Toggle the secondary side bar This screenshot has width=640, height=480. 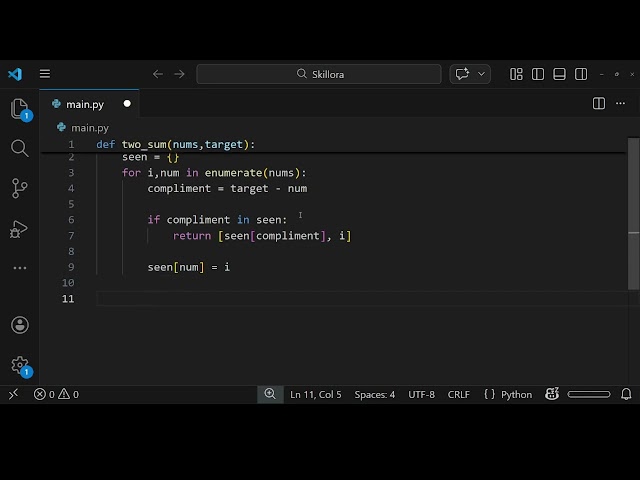coord(581,74)
